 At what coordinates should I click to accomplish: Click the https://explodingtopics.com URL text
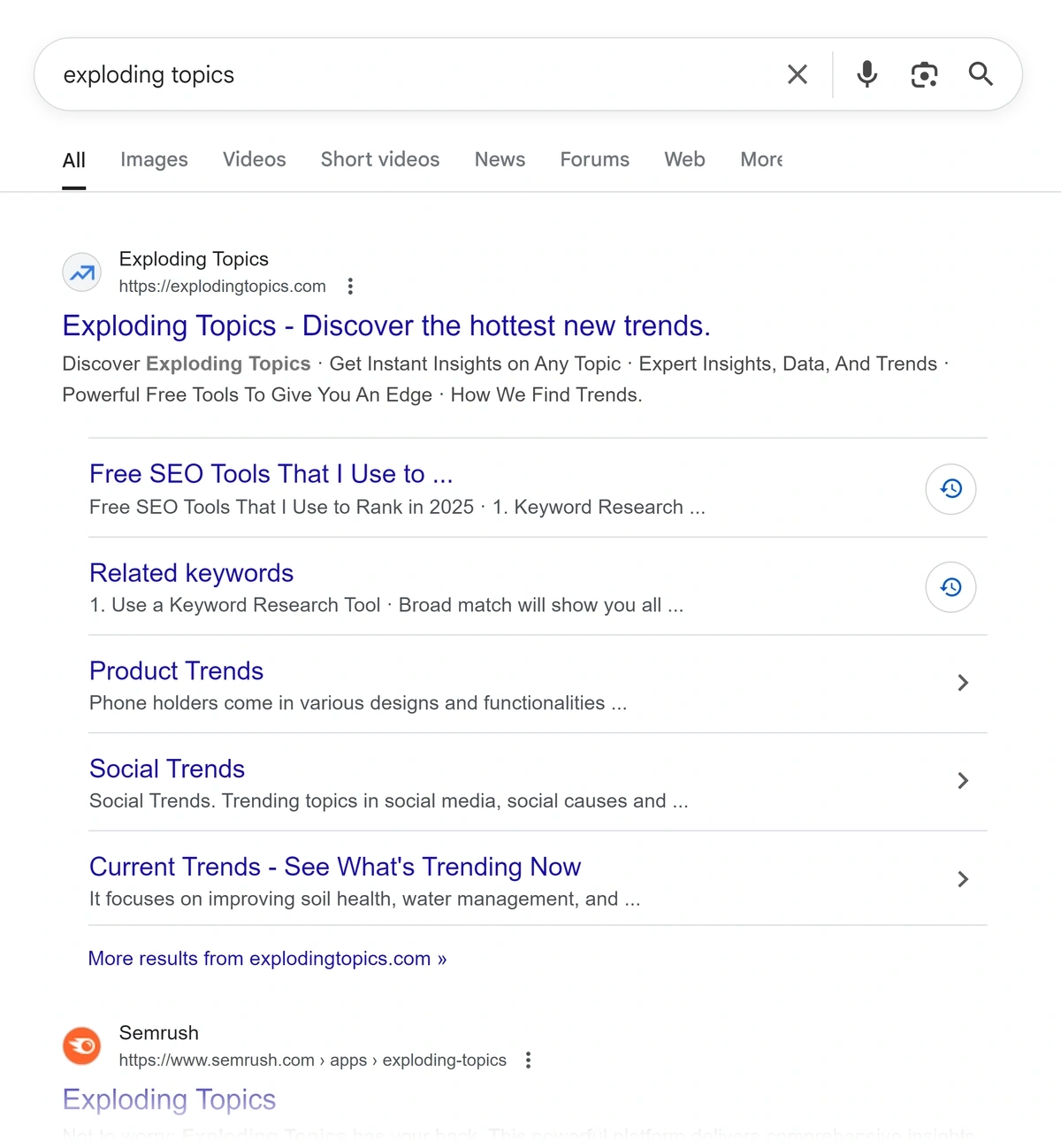pyautogui.click(x=223, y=287)
